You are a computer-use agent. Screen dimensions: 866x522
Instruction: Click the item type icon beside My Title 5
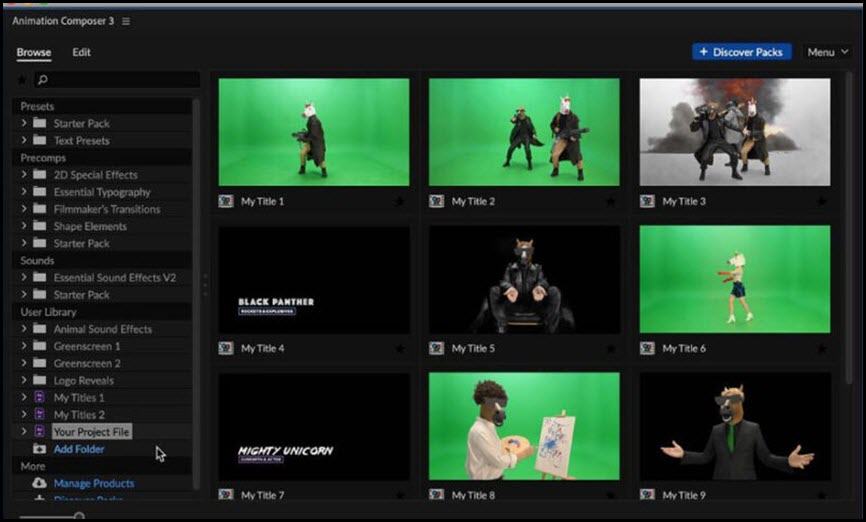(436, 348)
